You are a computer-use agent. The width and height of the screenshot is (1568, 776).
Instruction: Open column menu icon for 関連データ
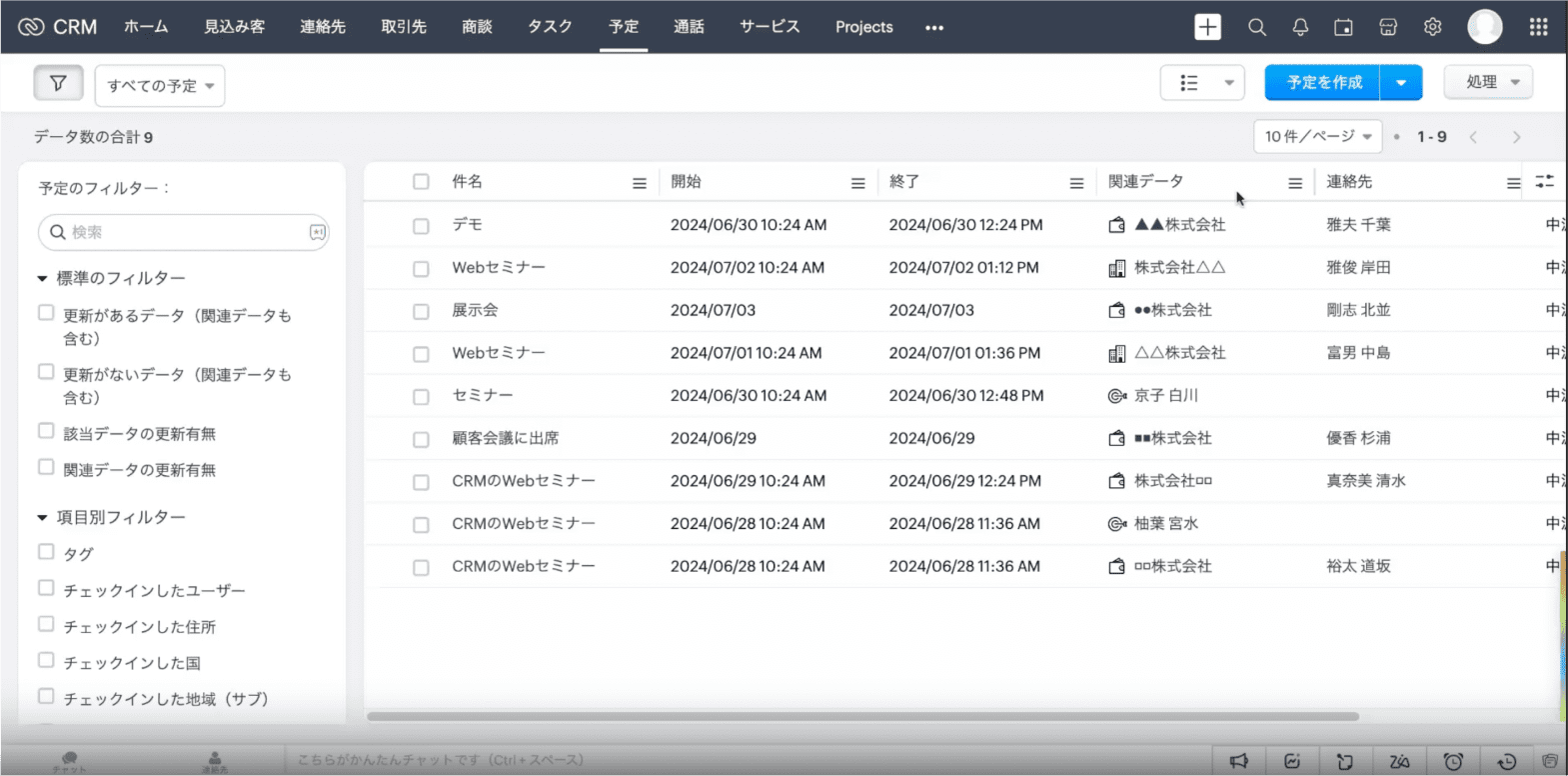(1295, 183)
